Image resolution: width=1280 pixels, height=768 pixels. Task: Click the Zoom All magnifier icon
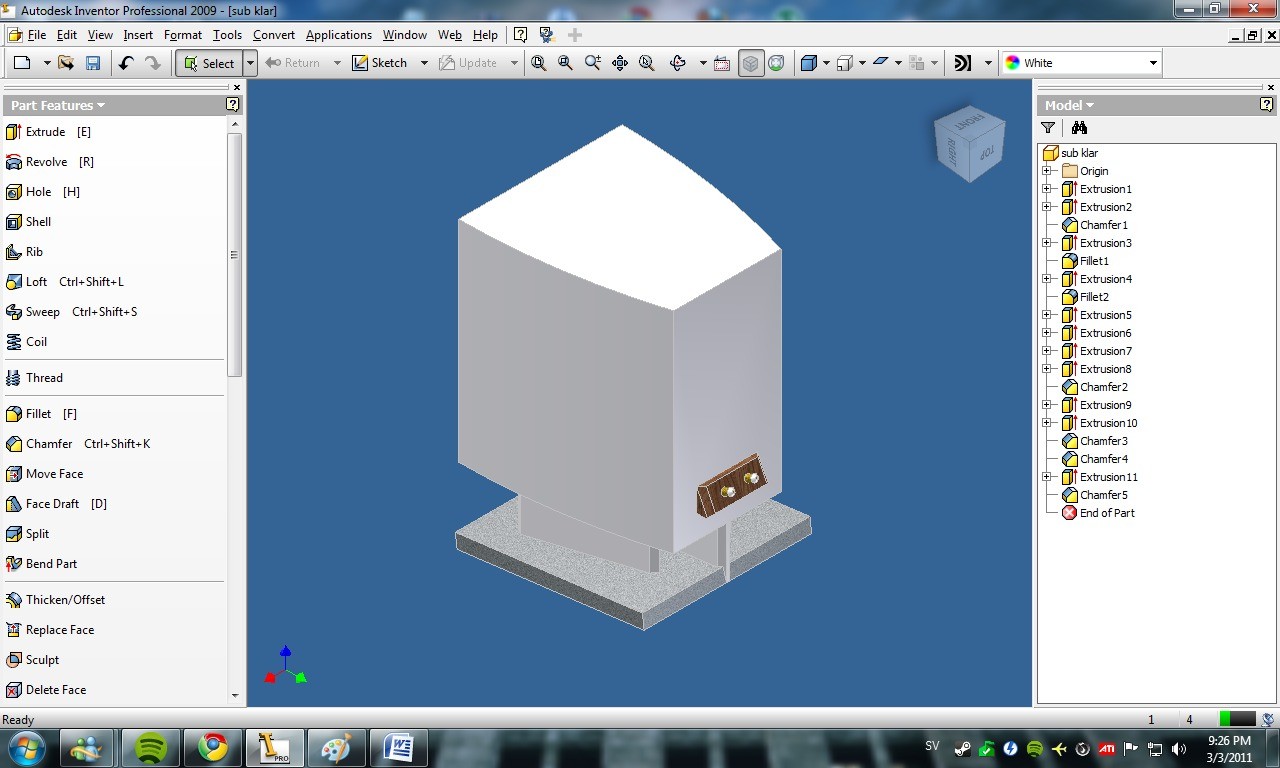coord(539,63)
